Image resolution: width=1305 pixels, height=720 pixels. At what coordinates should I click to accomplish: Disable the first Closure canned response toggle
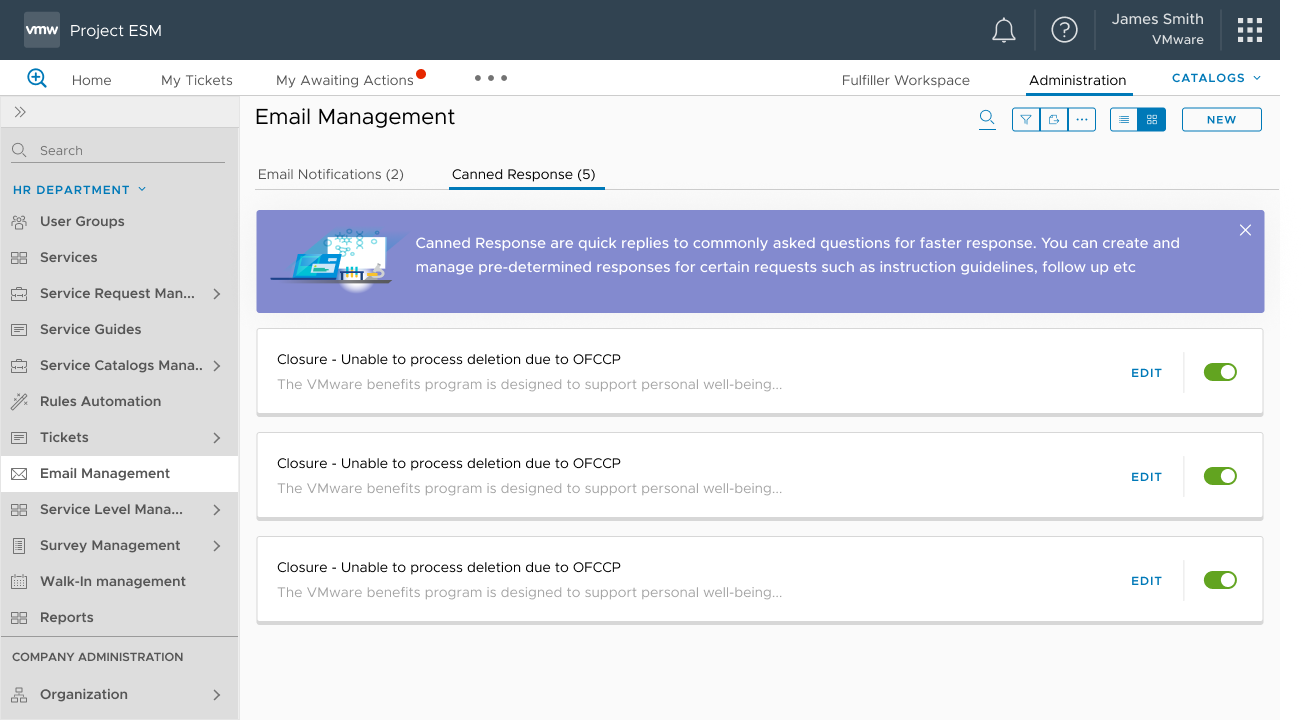[1220, 371]
